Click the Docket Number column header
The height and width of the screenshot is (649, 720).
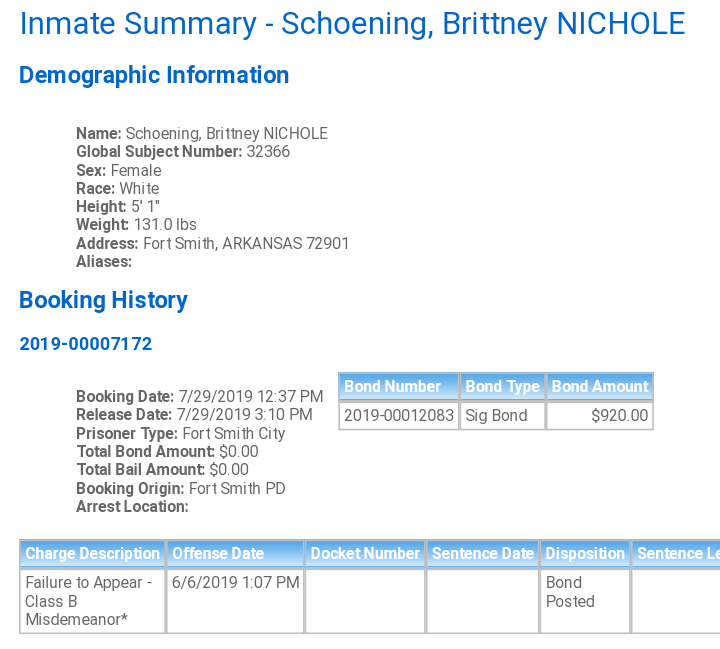pyautogui.click(x=365, y=553)
